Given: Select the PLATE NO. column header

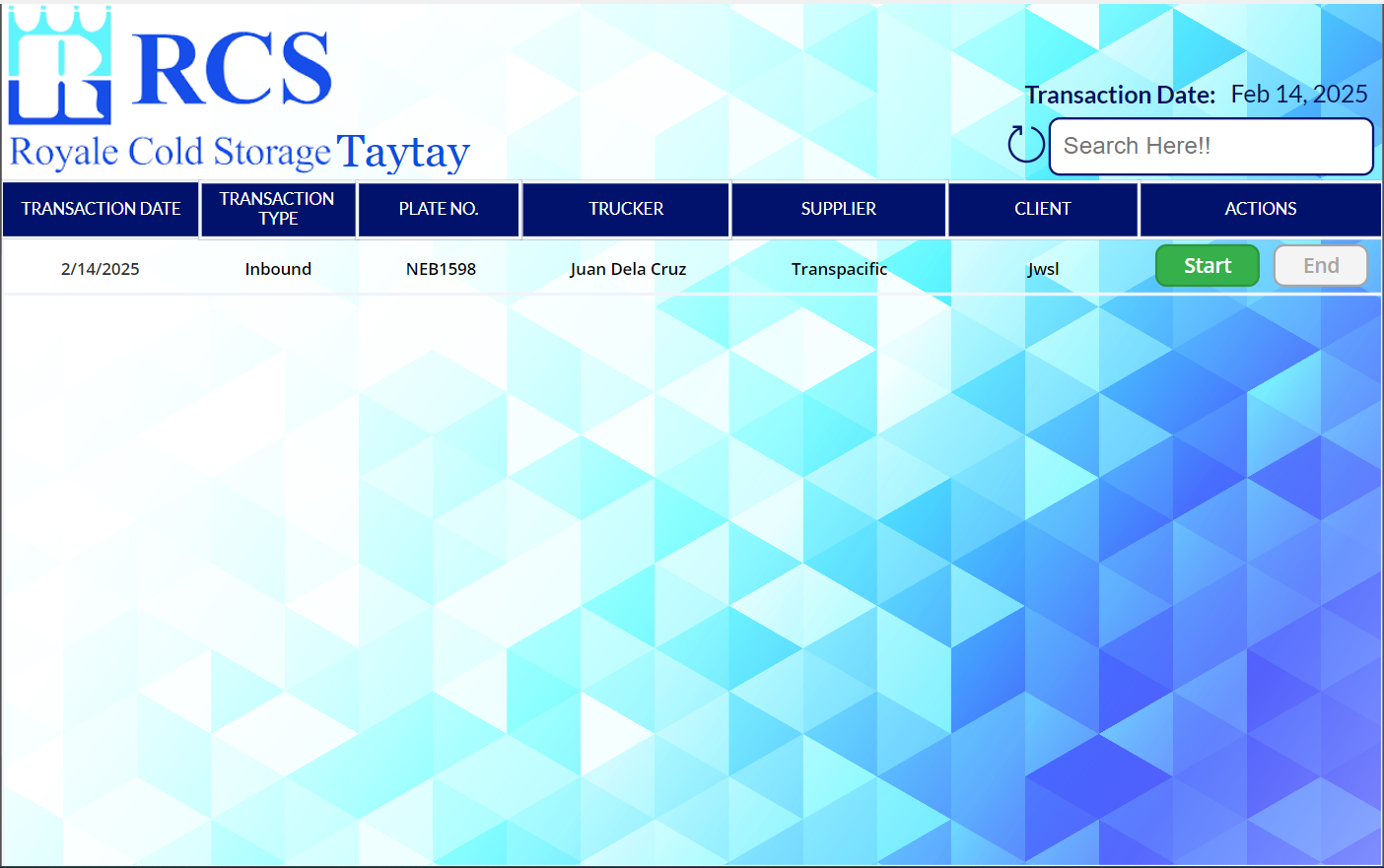Looking at the screenshot, I should click(x=439, y=209).
